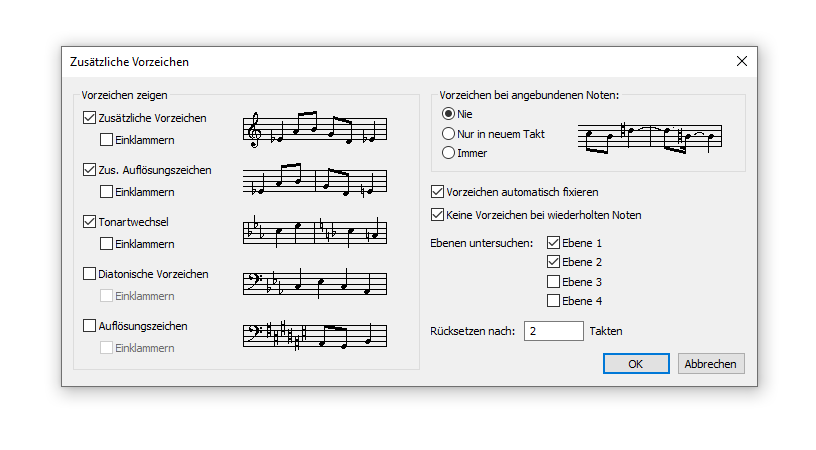
Task: Click the Auflösungszeichen naturals notation example
Action: [315, 336]
